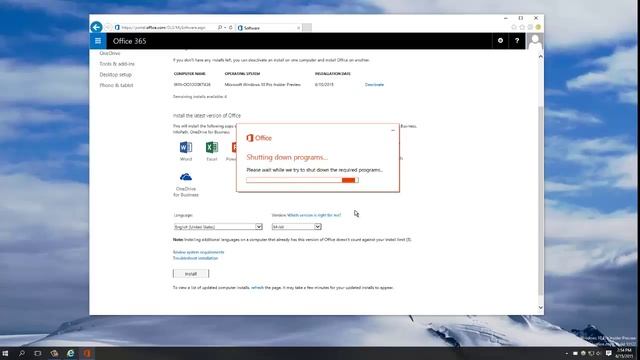
Task: Click the installer progress bar
Action: (x=302, y=180)
